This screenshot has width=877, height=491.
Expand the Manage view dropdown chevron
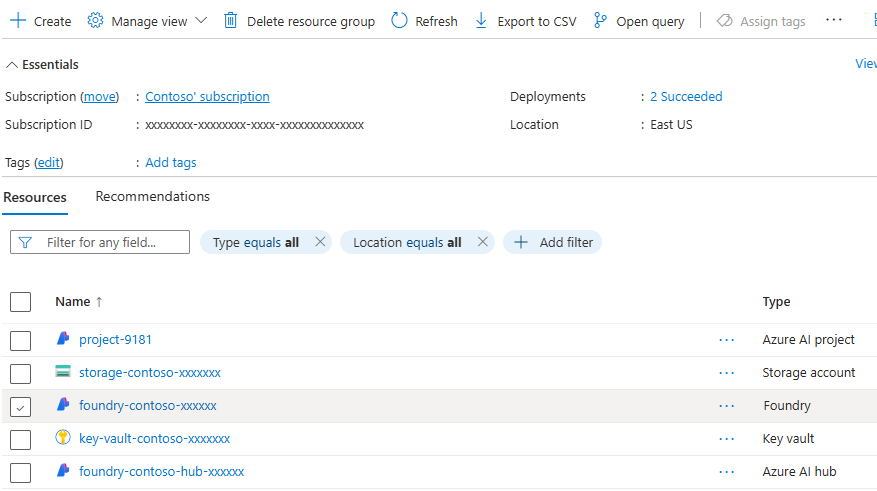[x=201, y=21]
